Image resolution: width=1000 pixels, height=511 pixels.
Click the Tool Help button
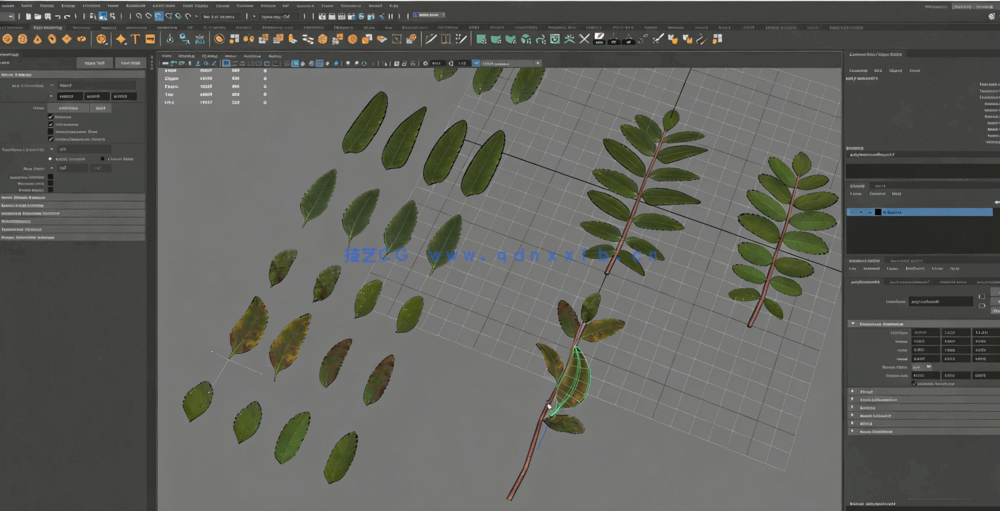[x=130, y=62]
